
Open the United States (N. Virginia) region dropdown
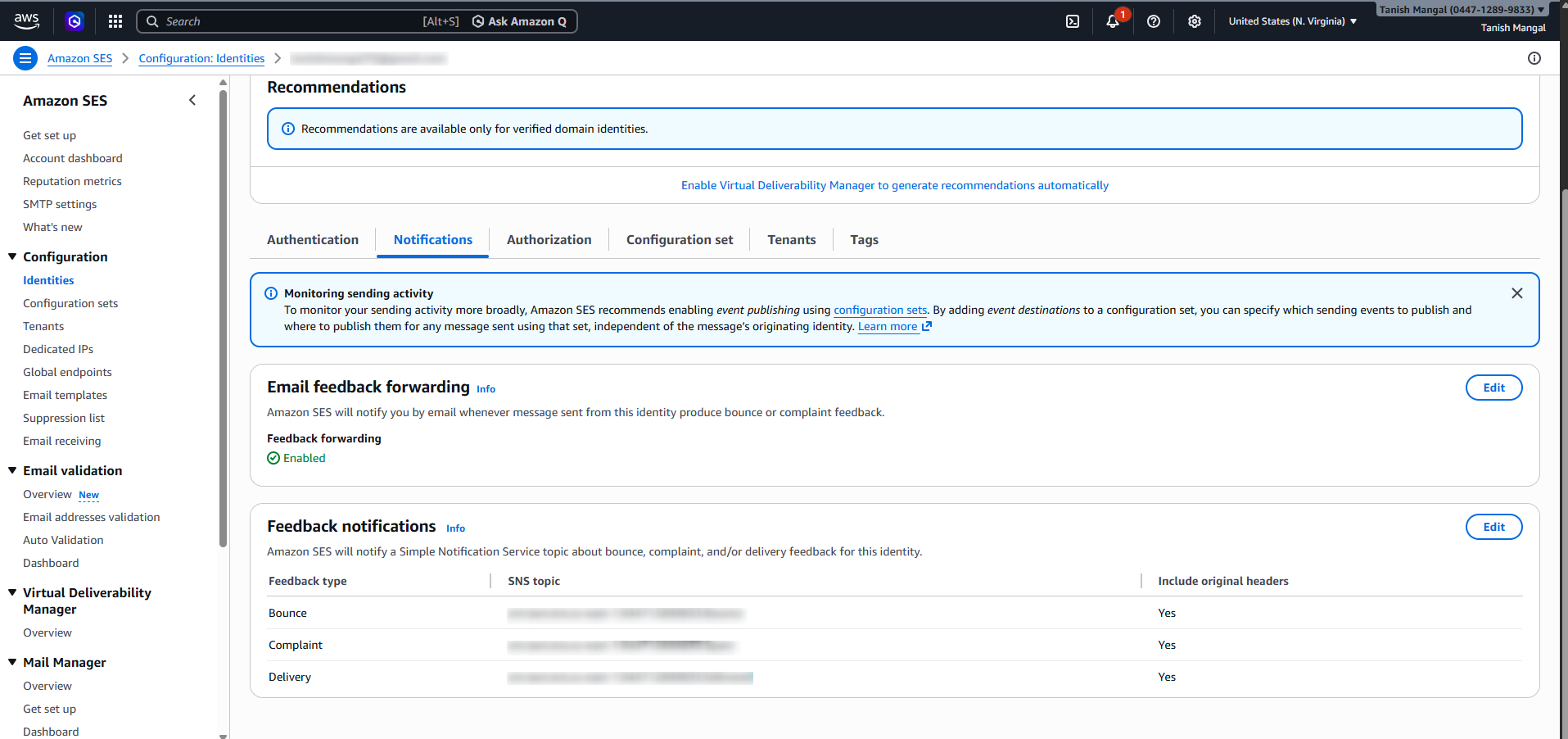coord(1292,21)
